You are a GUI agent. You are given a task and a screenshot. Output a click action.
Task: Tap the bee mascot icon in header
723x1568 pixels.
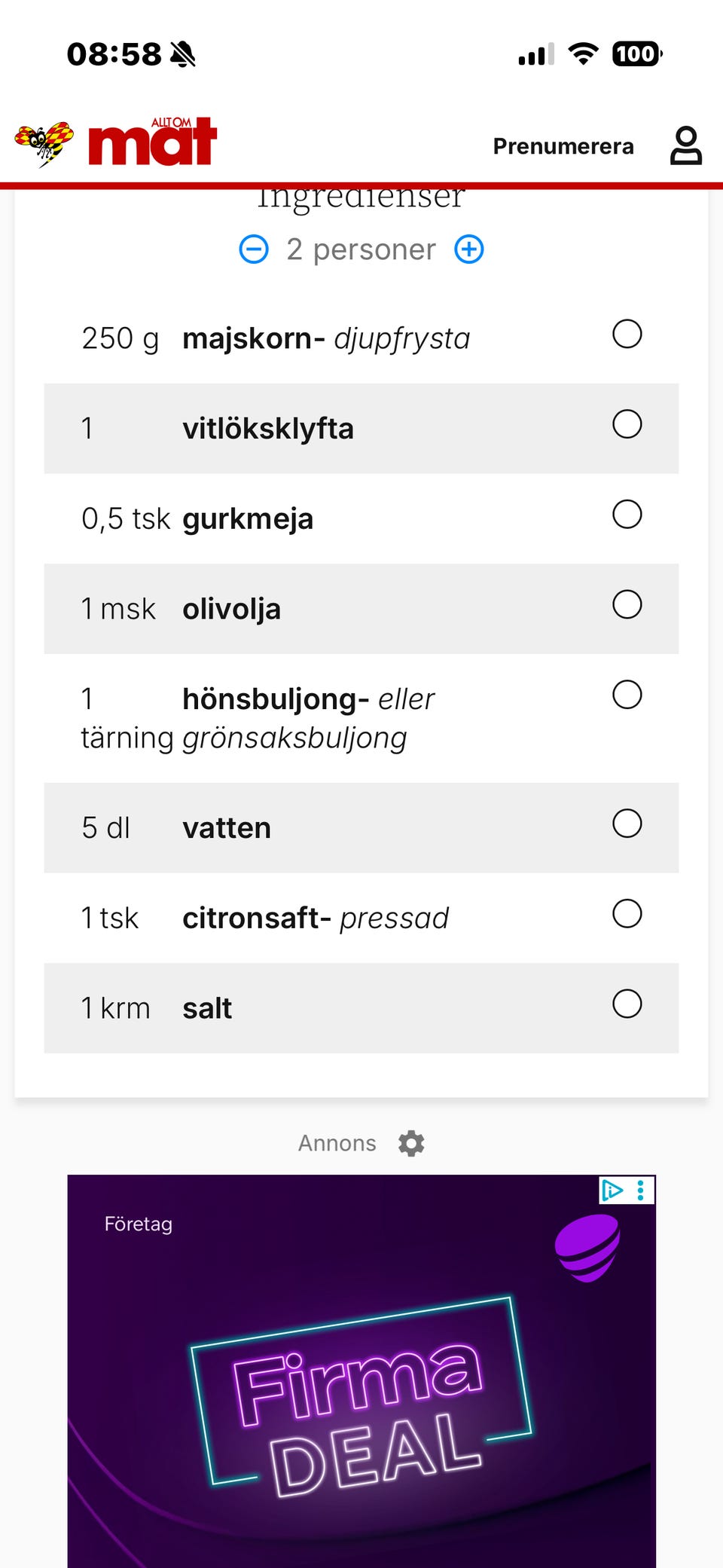[44, 142]
